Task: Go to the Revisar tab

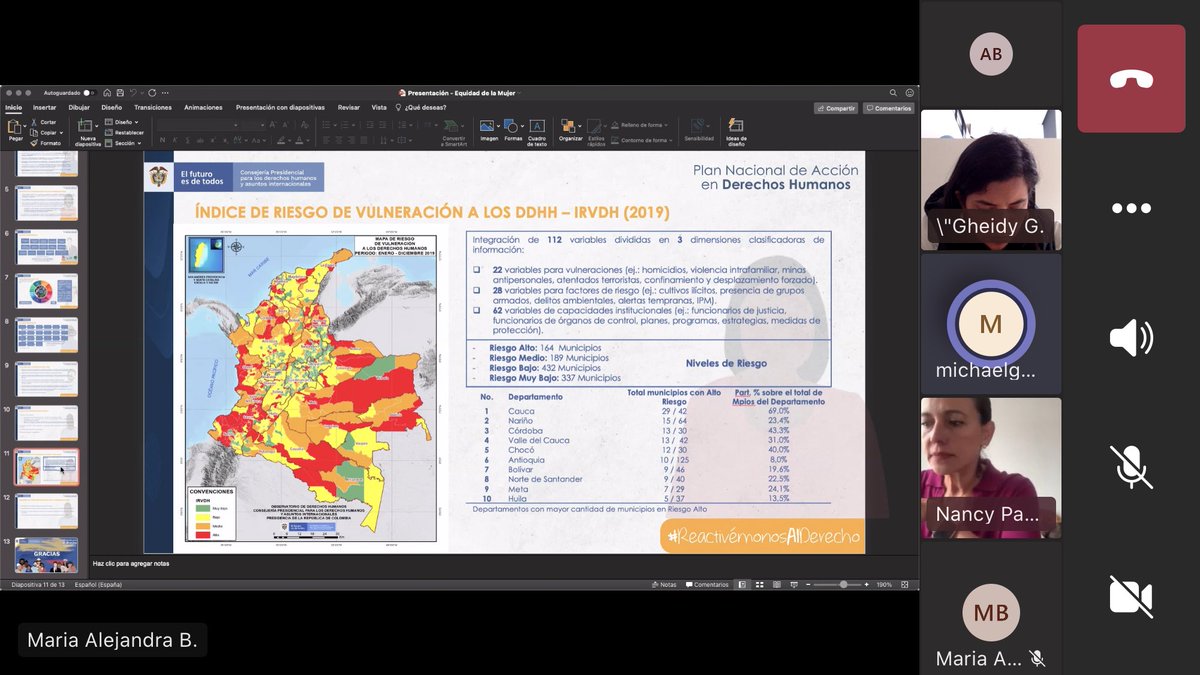Action: [349, 107]
